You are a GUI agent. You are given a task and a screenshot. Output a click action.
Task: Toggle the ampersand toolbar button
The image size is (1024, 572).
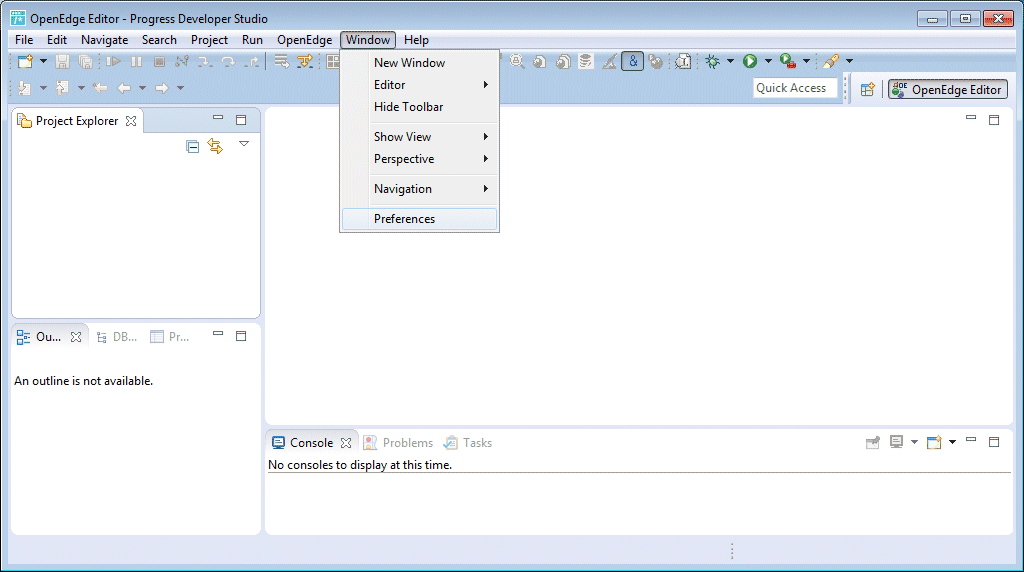[x=633, y=61]
